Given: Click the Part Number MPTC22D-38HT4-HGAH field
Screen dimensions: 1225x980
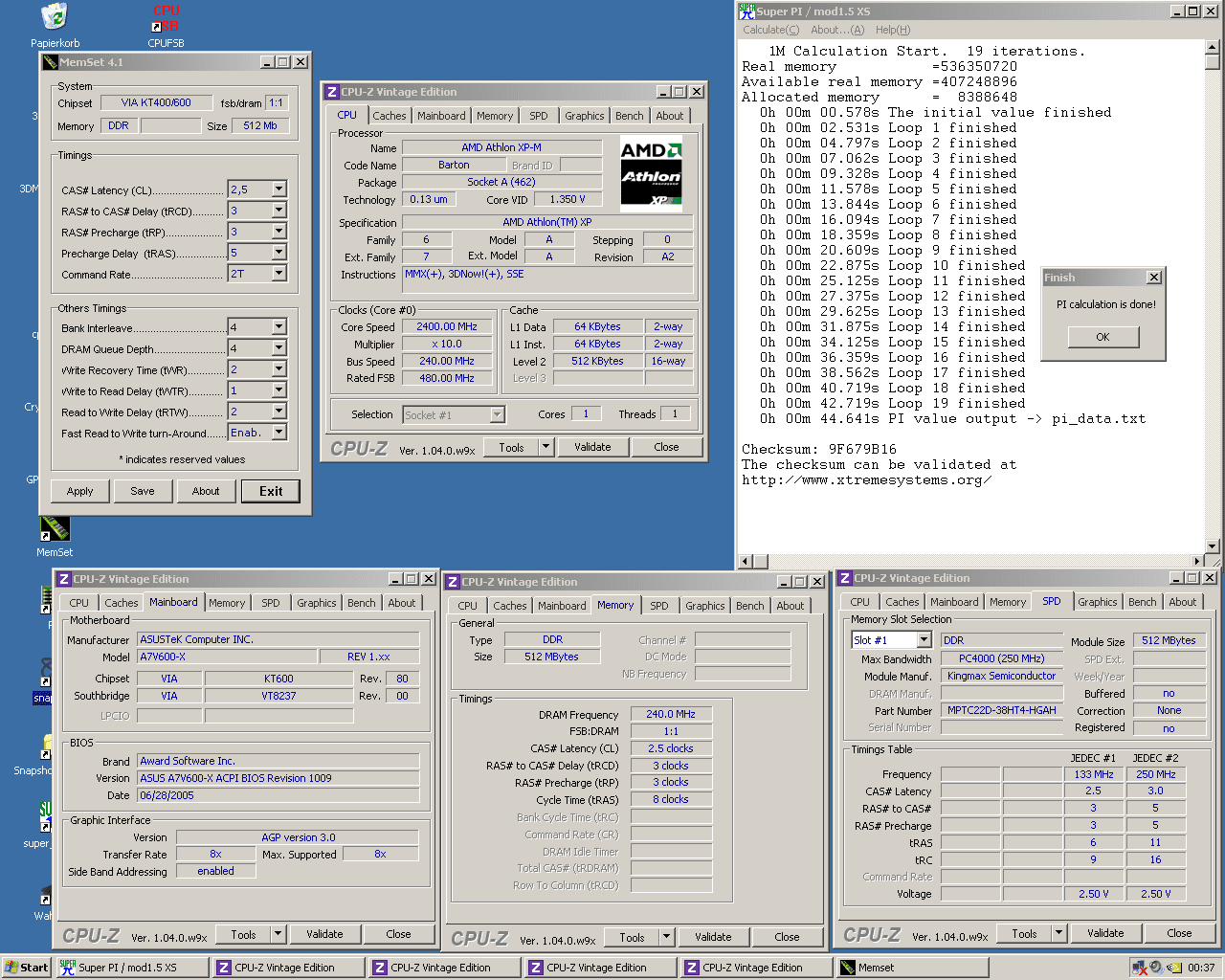Looking at the screenshot, I should (1002, 710).
